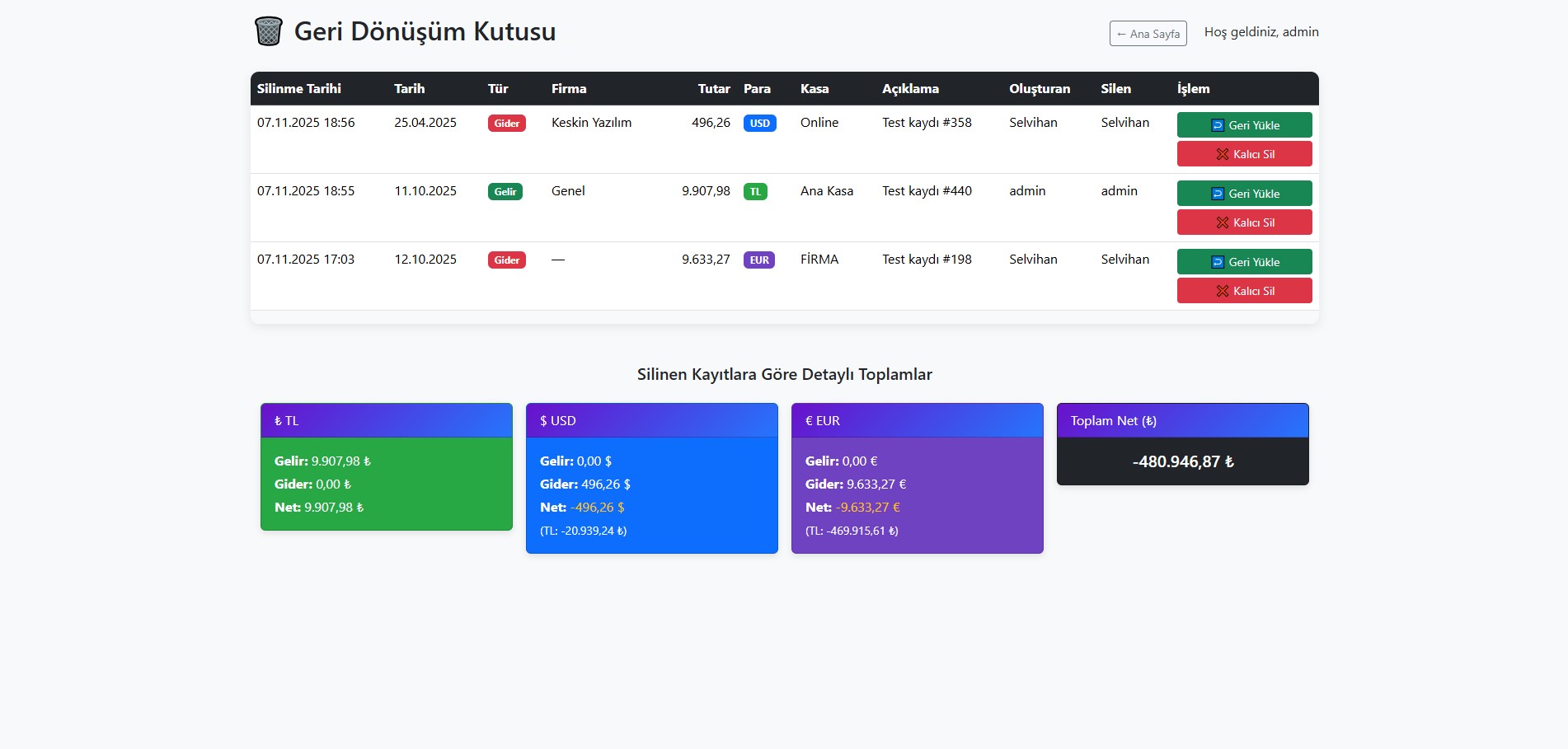Image resolution: width=1568 pixels, height=749 pixels.
Task: Select the ₺ TL totals card header
Action: (386, 421)
